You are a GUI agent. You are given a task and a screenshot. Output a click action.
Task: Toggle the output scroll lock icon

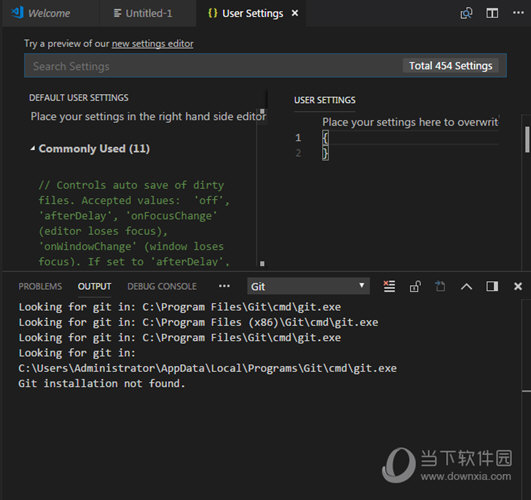[x=415, y=287]
